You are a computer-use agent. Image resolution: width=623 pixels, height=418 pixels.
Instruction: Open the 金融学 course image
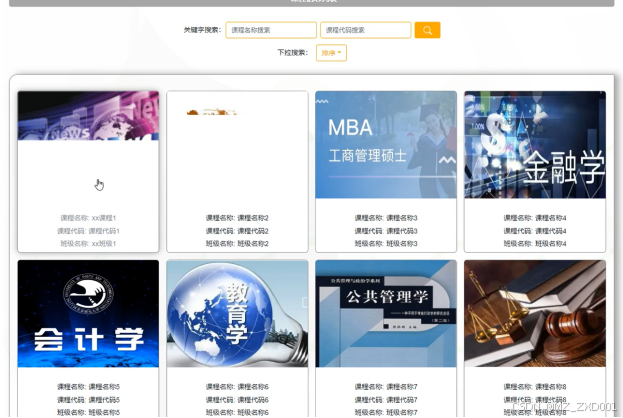click(535, 145)
